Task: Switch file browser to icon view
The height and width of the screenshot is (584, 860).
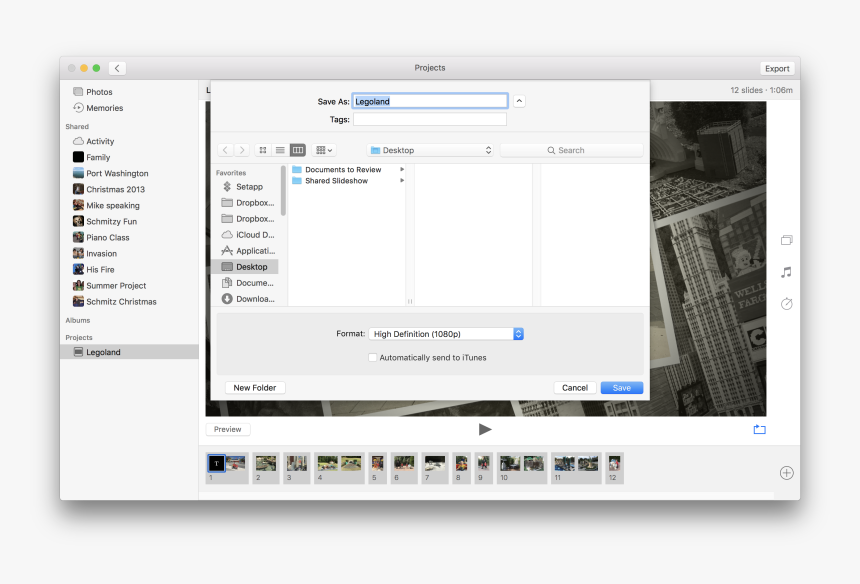Action: coord(263,150)
